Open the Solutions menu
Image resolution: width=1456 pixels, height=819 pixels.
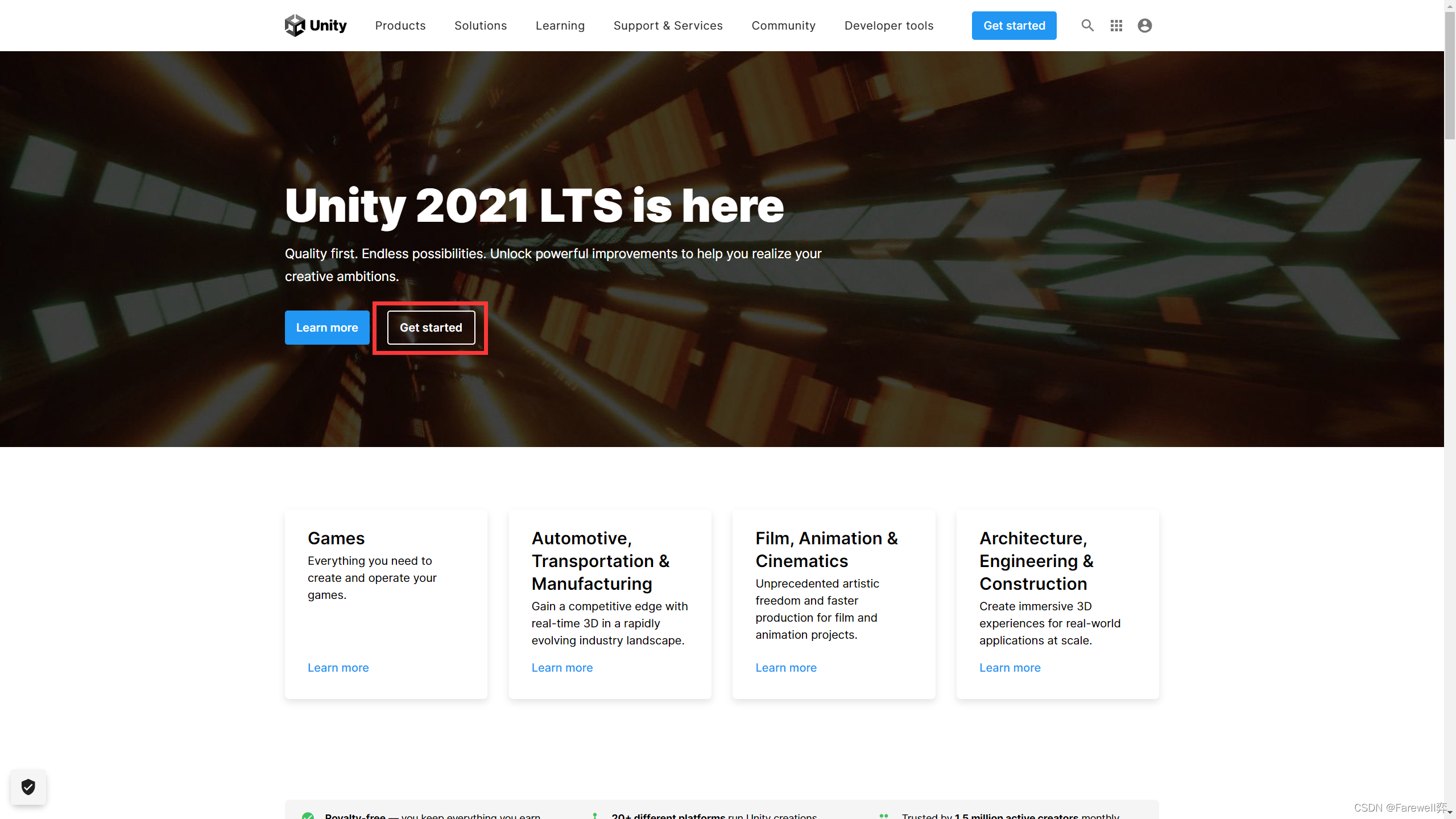coord(480,26)
